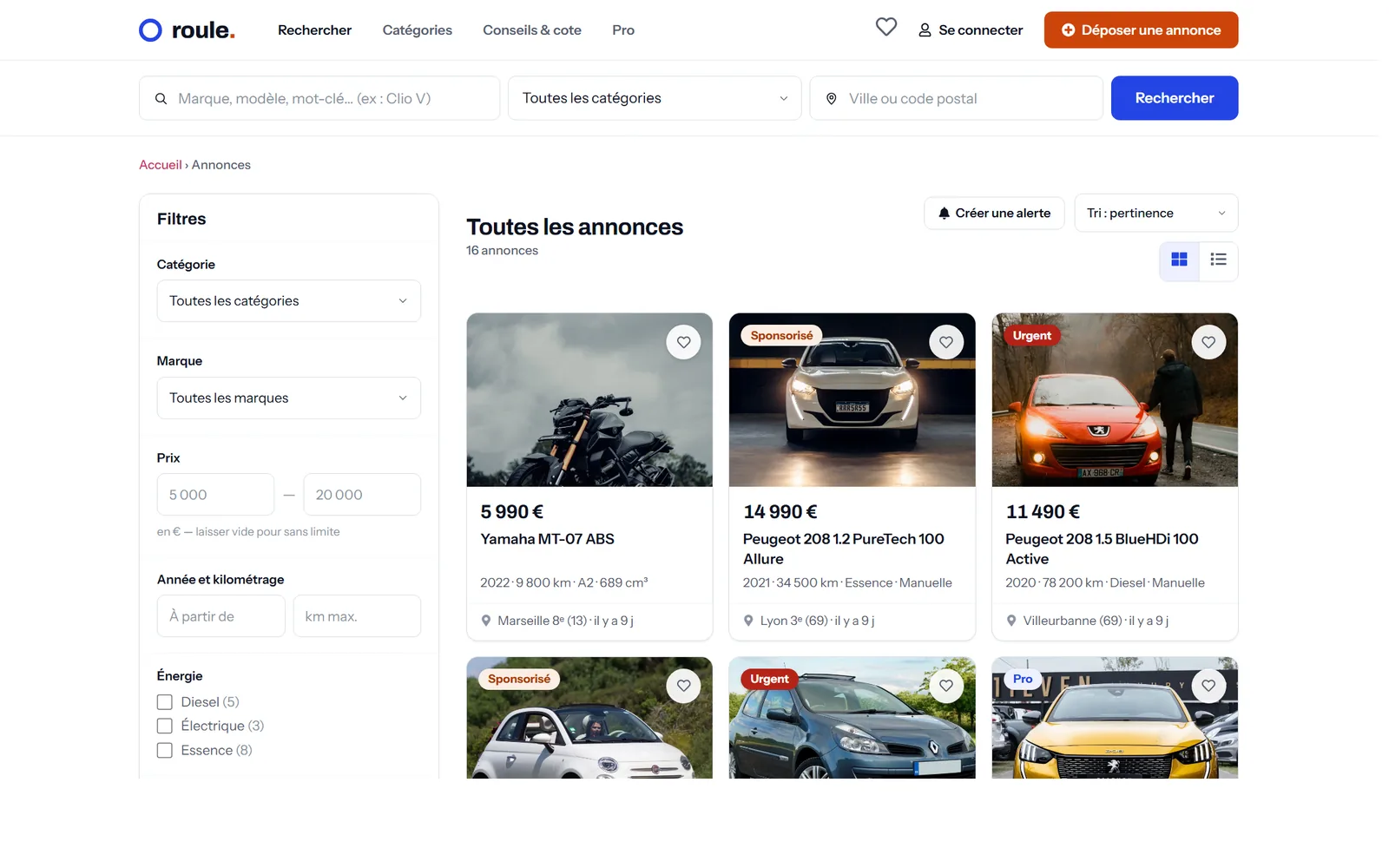Open the blue Renault Clio photo
This screenshot has width=1389, height=868.
pyautogui.click(x=852, y=718)
